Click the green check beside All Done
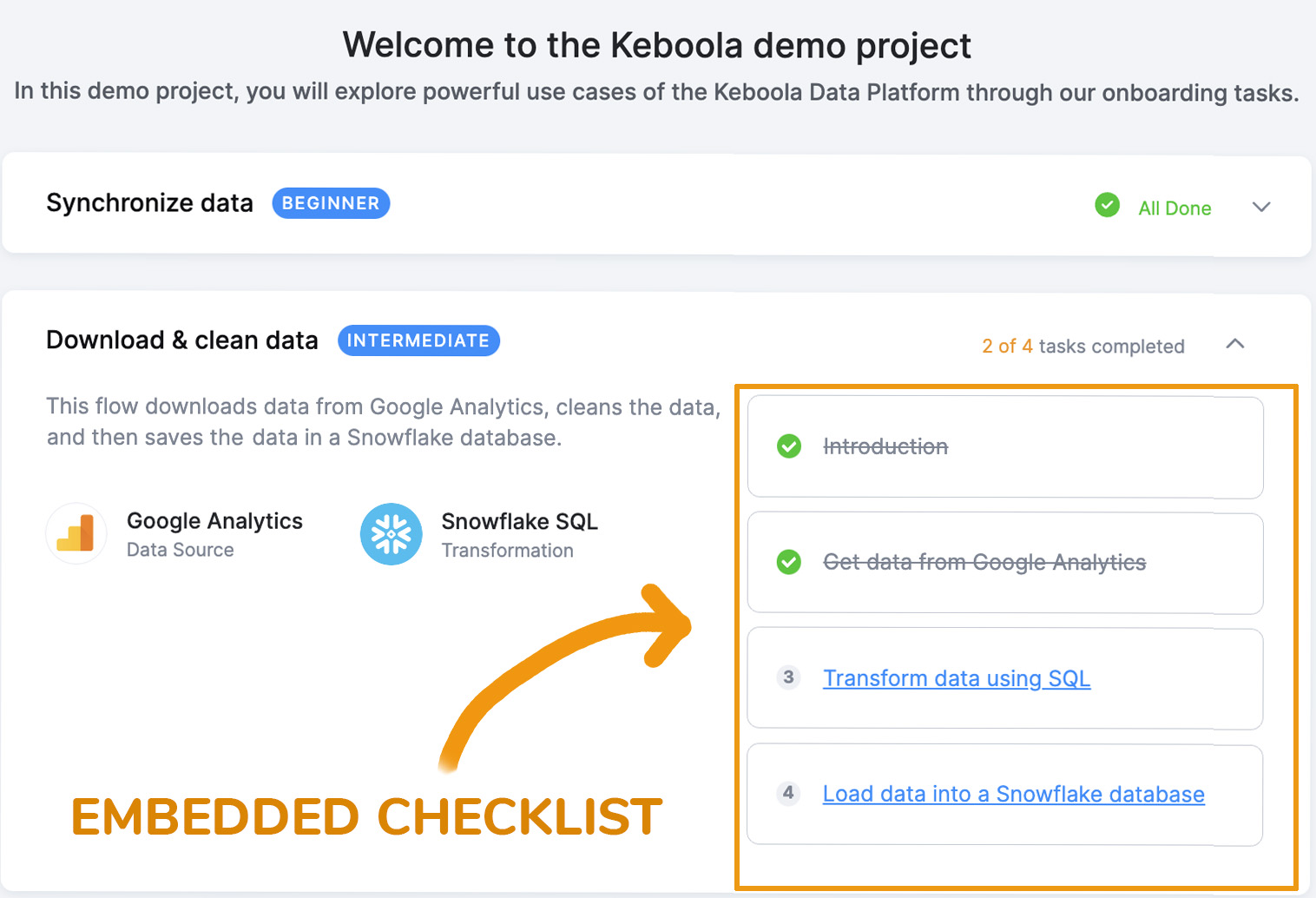 tap(1107, 206)
